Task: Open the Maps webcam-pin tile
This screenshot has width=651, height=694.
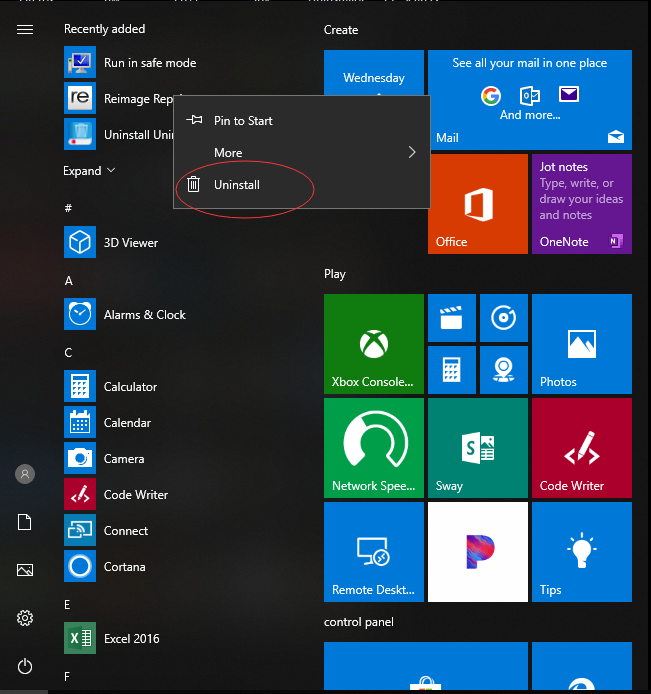Action: (x=504, y=370)
